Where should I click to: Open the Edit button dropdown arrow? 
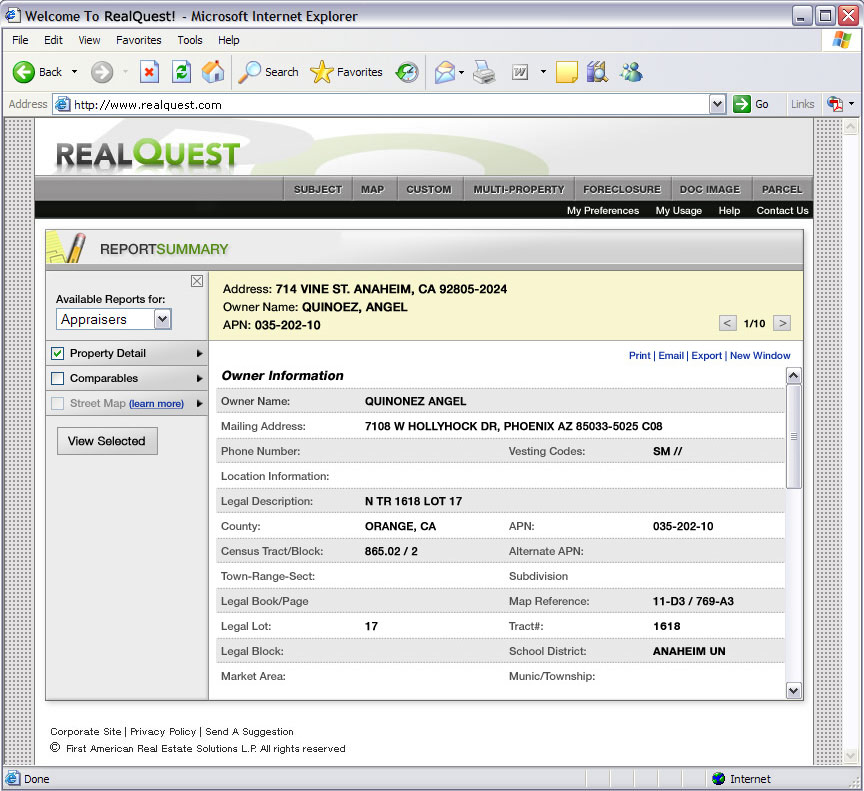[543, 72]
